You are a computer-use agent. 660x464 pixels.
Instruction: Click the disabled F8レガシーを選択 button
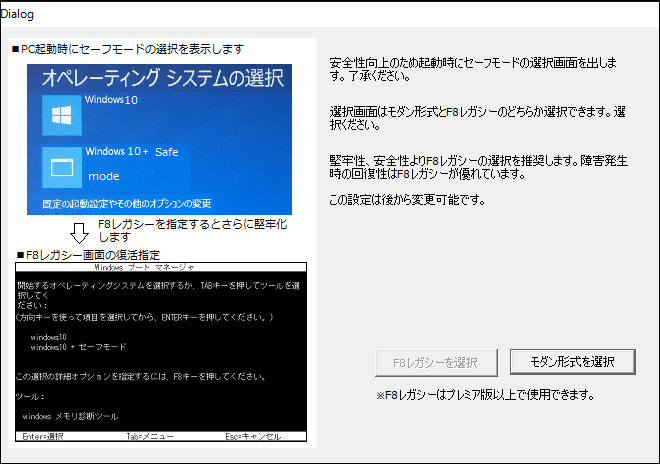pos(436,363)
